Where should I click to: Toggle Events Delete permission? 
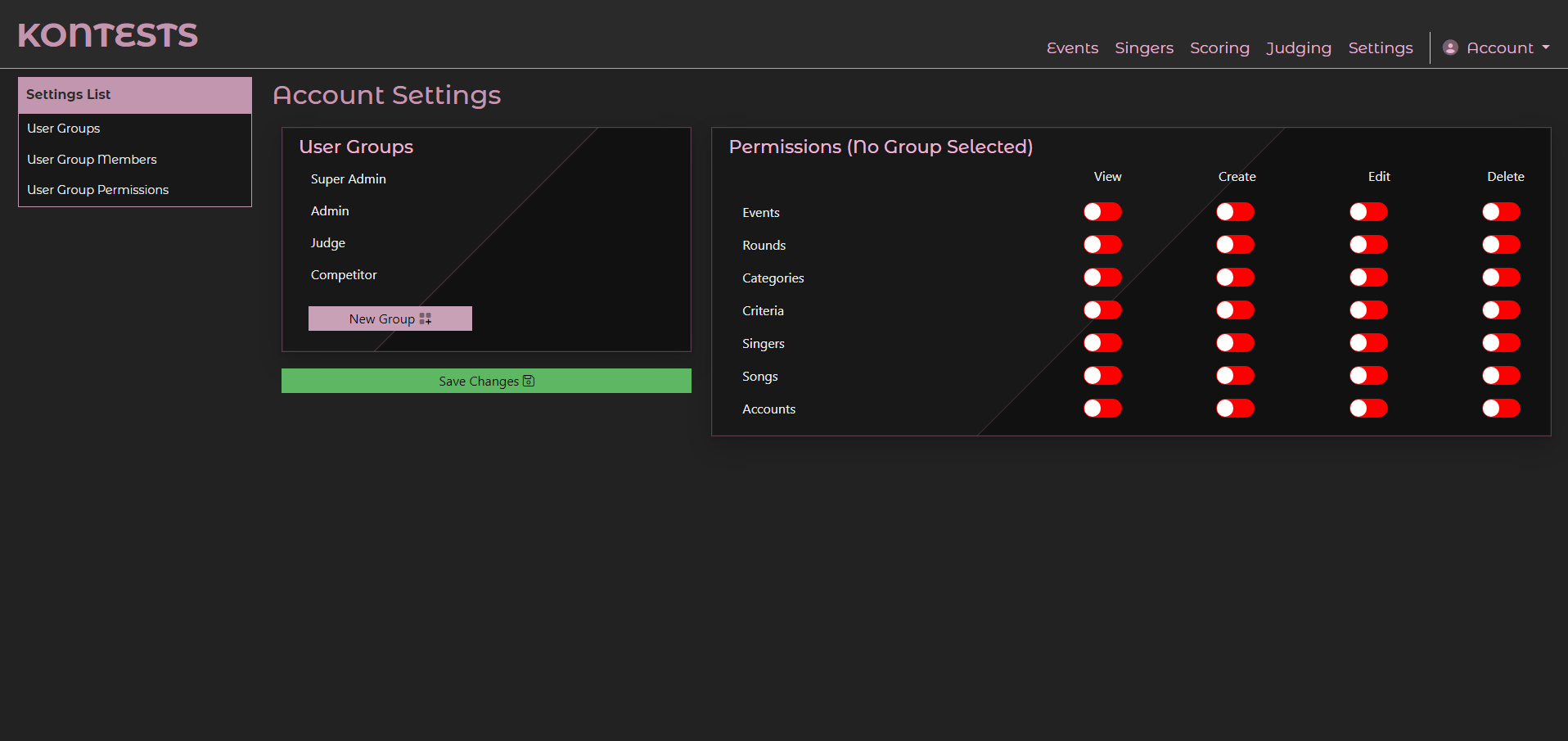pyautogui.click(x=1501, y=212)
